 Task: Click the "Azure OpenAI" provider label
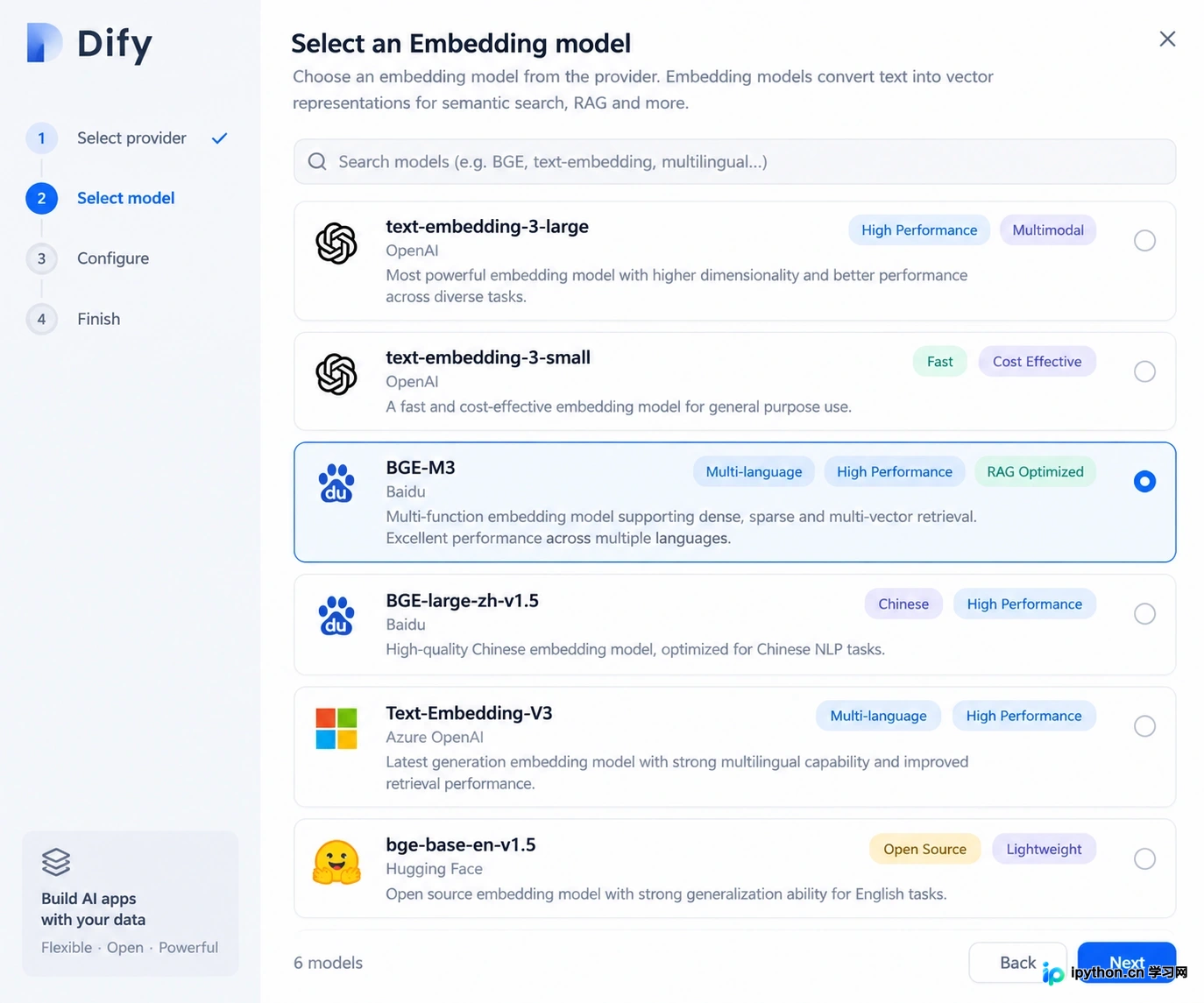435,738
